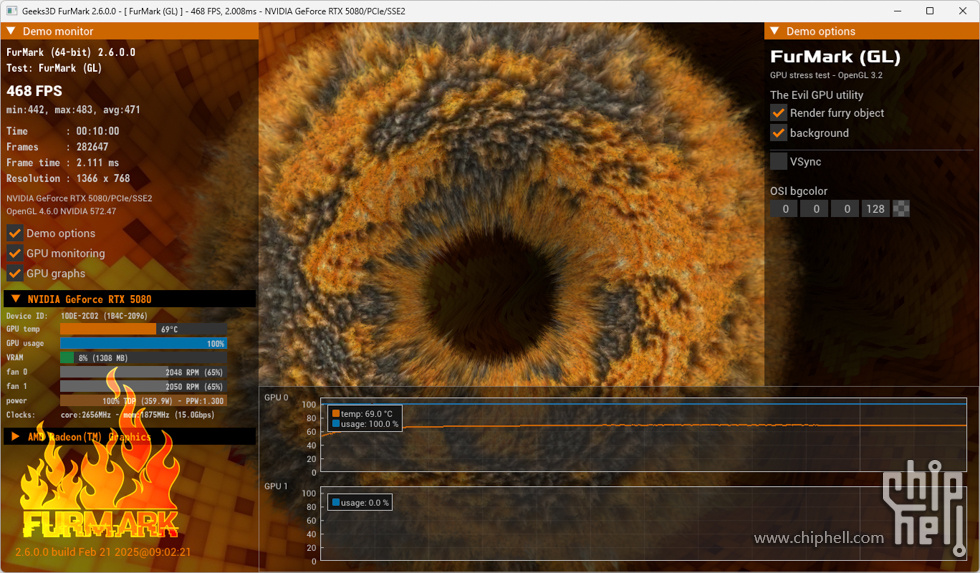Maximize the FurMark window
This screenshot has width=980, height=573.
click(x=930, y=11)
